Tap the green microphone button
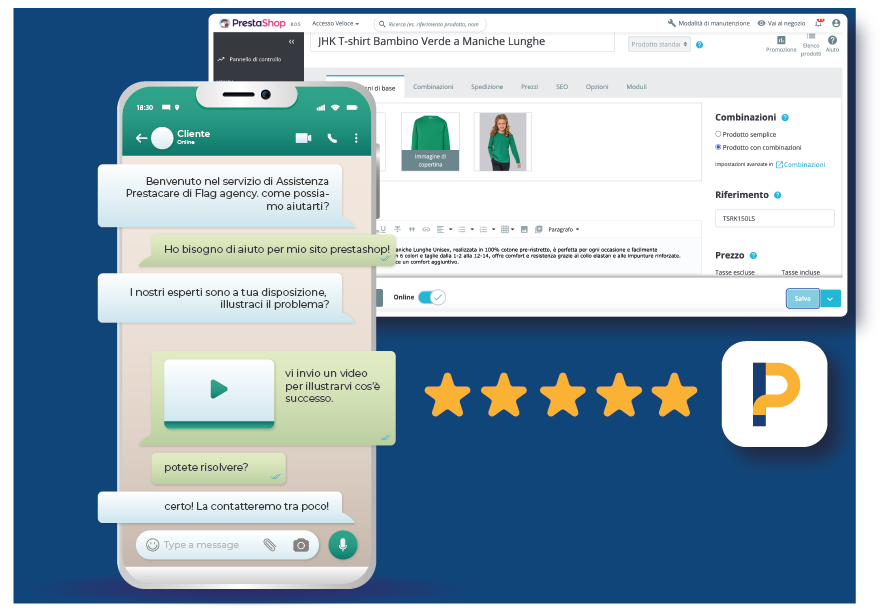The height and width of the screenshot is (614, 885). (343, 545)
